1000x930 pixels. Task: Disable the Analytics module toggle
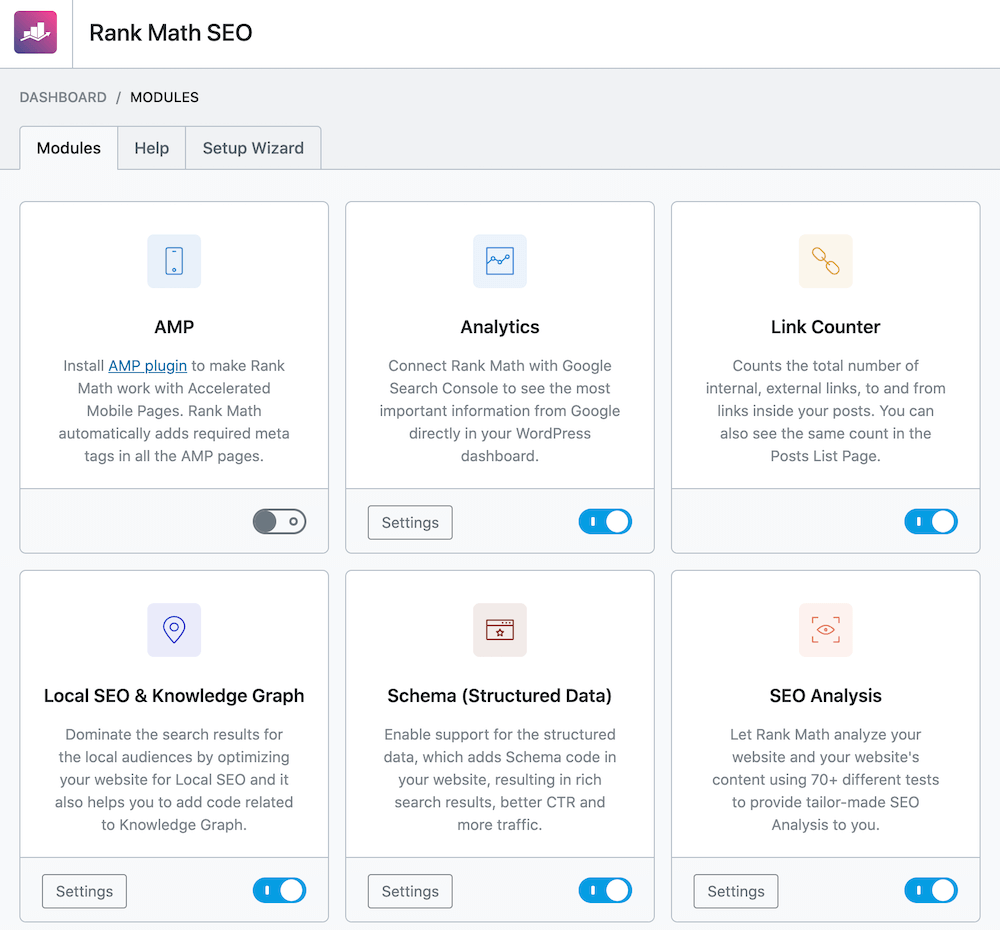pyautogui.click(x=605, y=521)
